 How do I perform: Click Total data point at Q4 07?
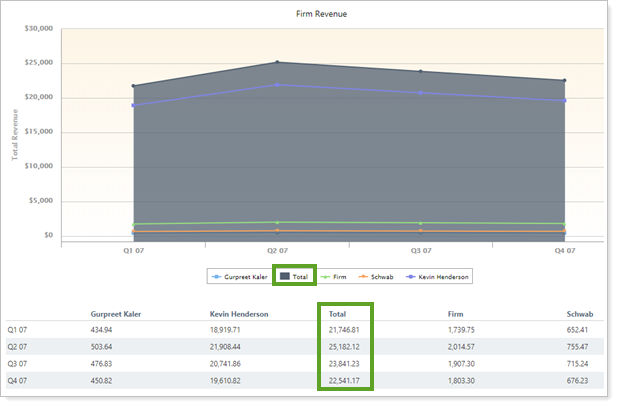(565, 81)
